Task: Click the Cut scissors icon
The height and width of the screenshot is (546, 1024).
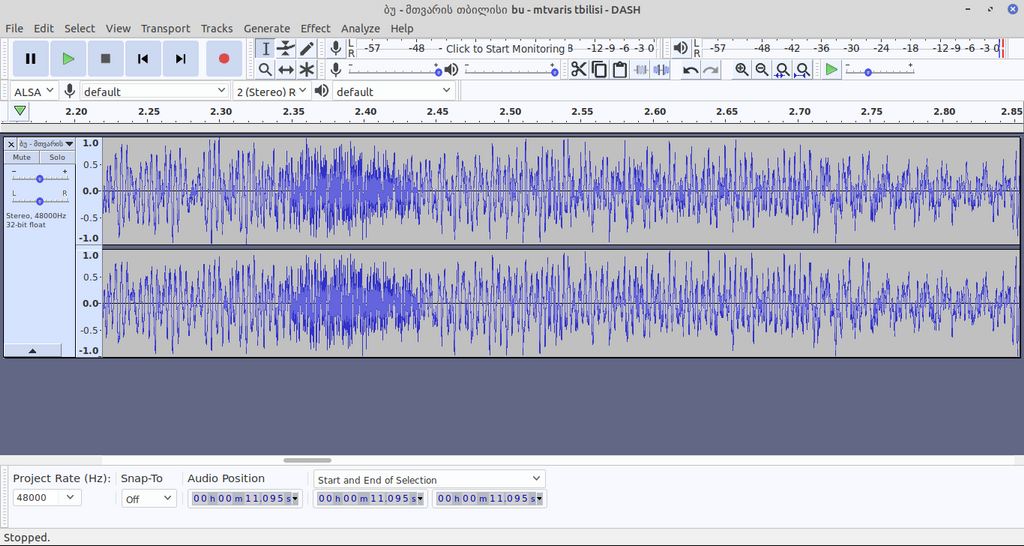Action: pyautogui.click(x=578, y=69)
